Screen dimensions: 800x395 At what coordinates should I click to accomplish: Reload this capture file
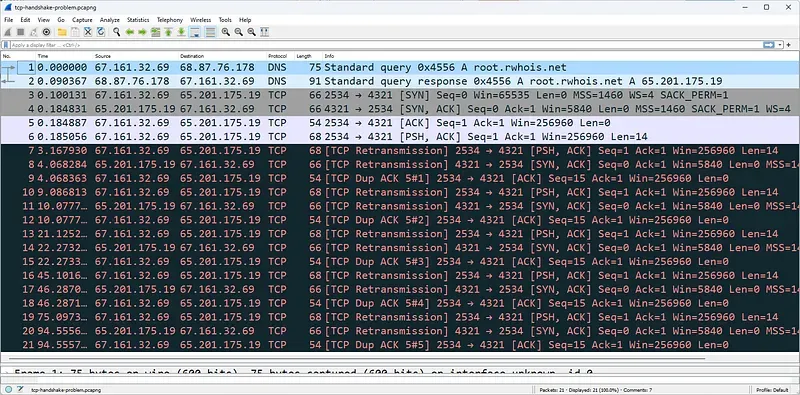(101, 32)
